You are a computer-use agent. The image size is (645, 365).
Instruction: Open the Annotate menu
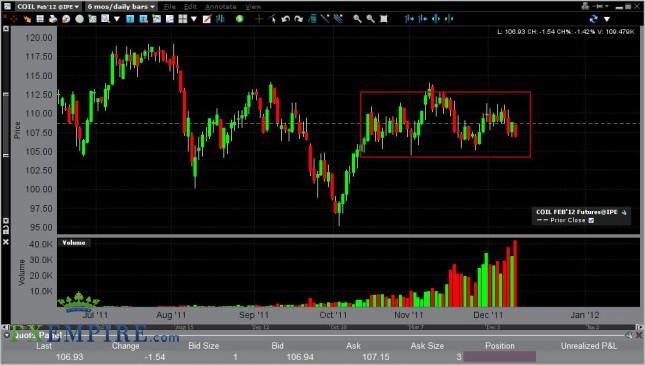[x=220, y=7]
